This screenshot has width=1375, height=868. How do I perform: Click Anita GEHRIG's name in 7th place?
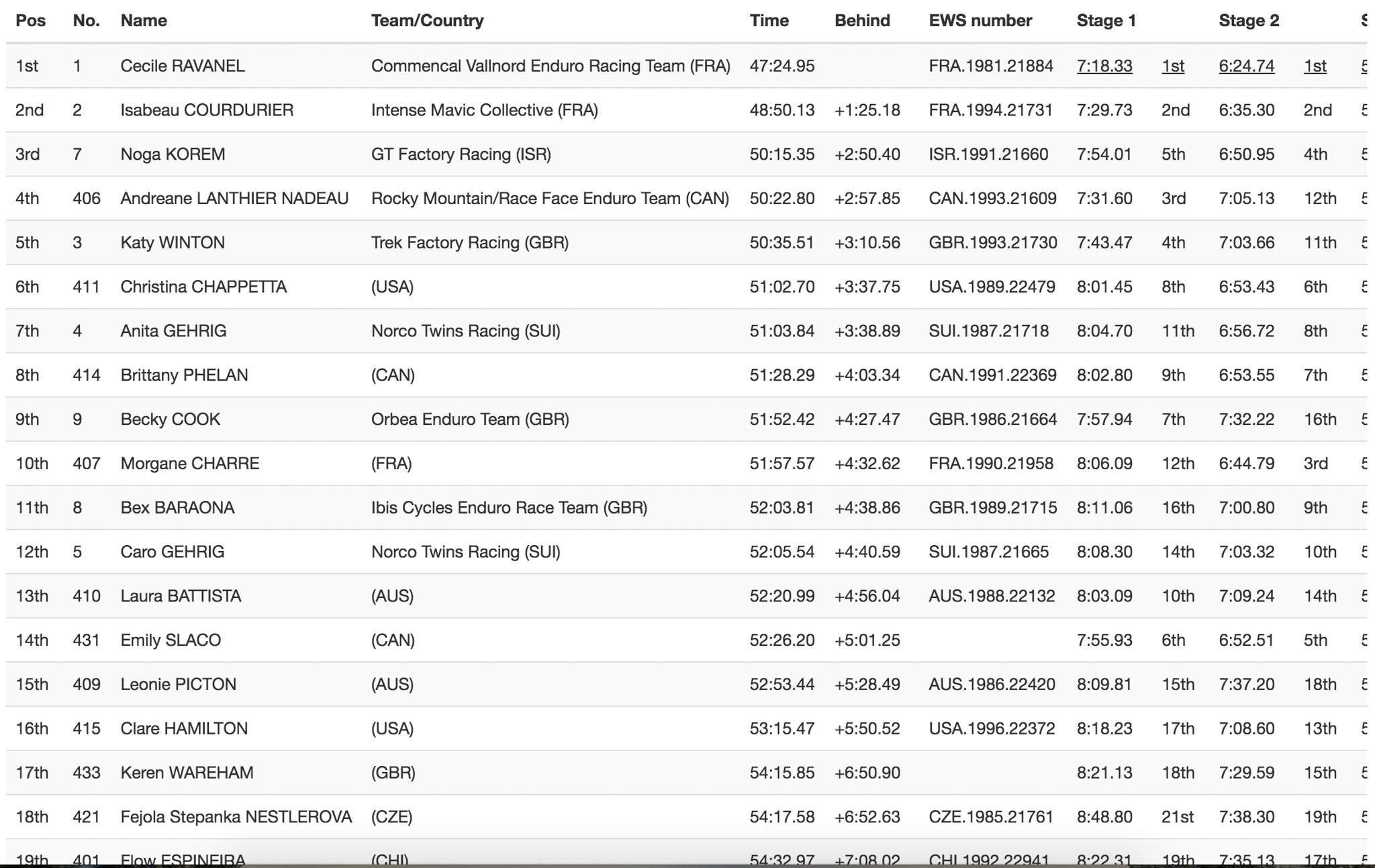point(173,331)
